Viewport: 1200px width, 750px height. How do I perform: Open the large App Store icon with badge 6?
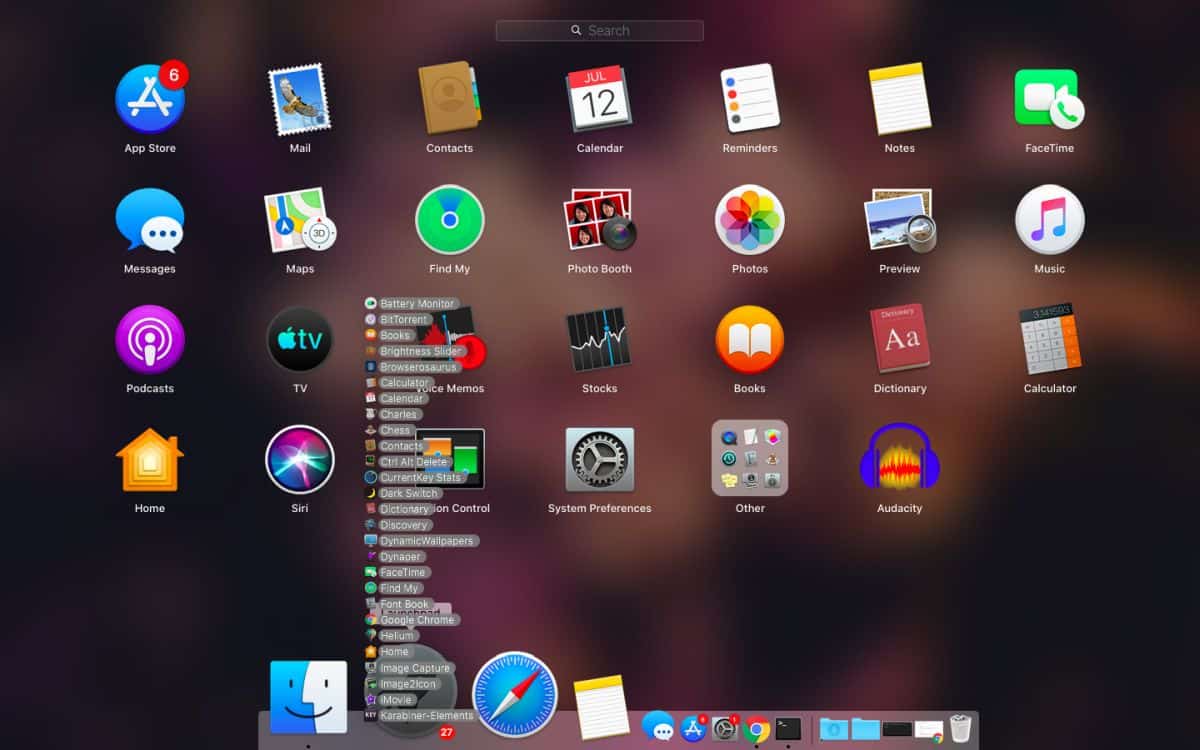click(x=150, y=99)
